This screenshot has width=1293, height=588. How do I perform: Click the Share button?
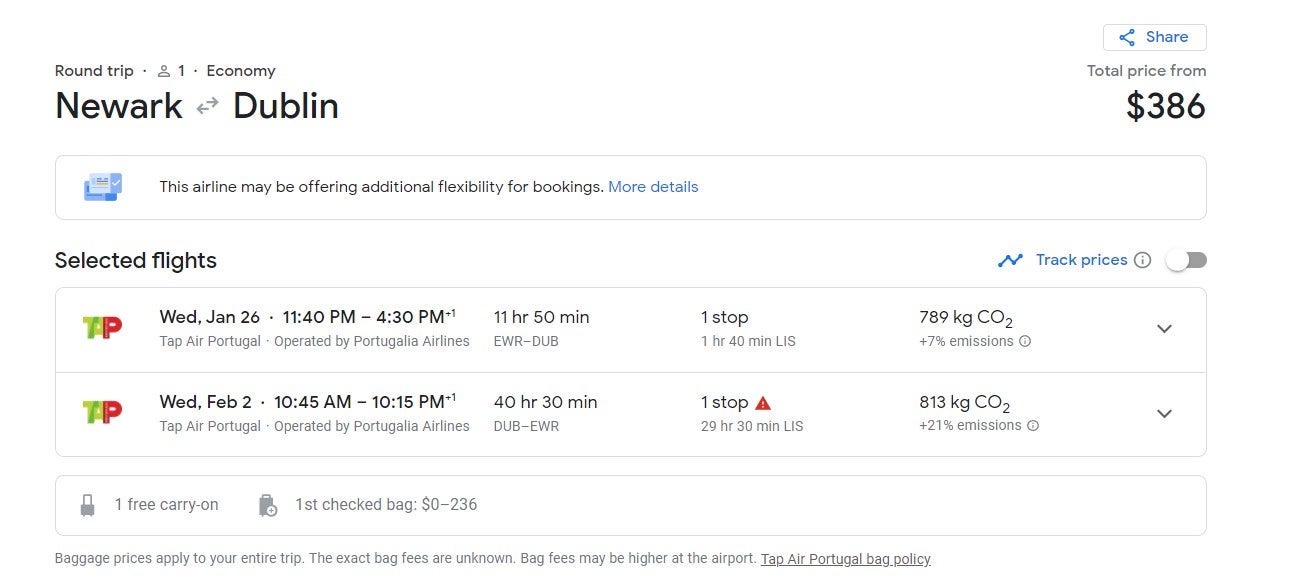click(1155, 37)
